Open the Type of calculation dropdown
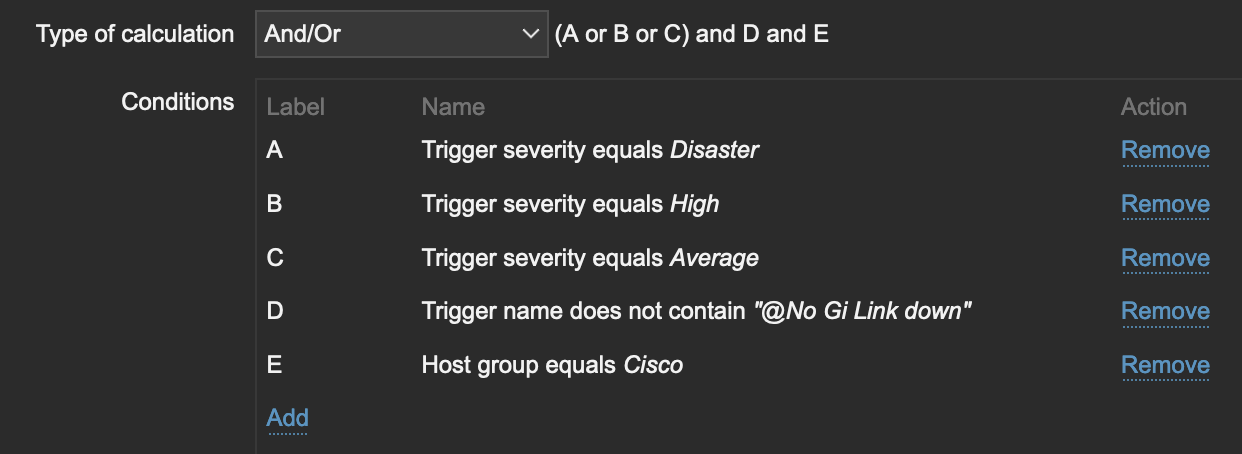The height and width of the screenshot is (454, 1242). (x=400, y=34)
